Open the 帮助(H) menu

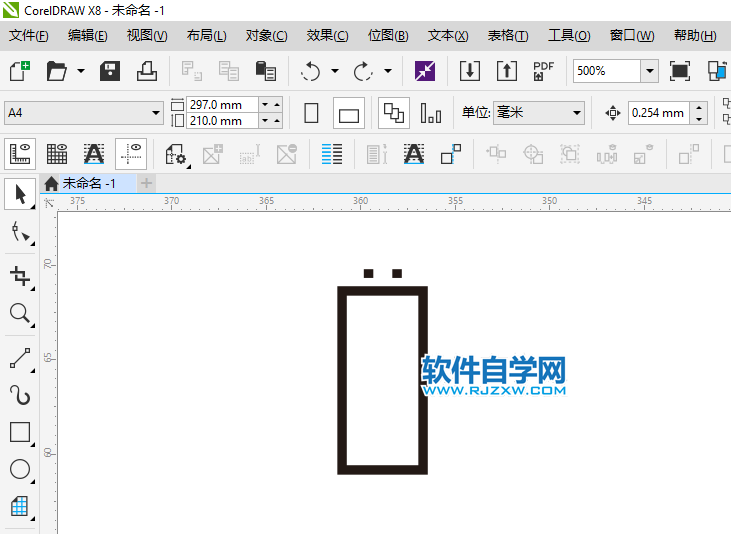click(695, 35)
